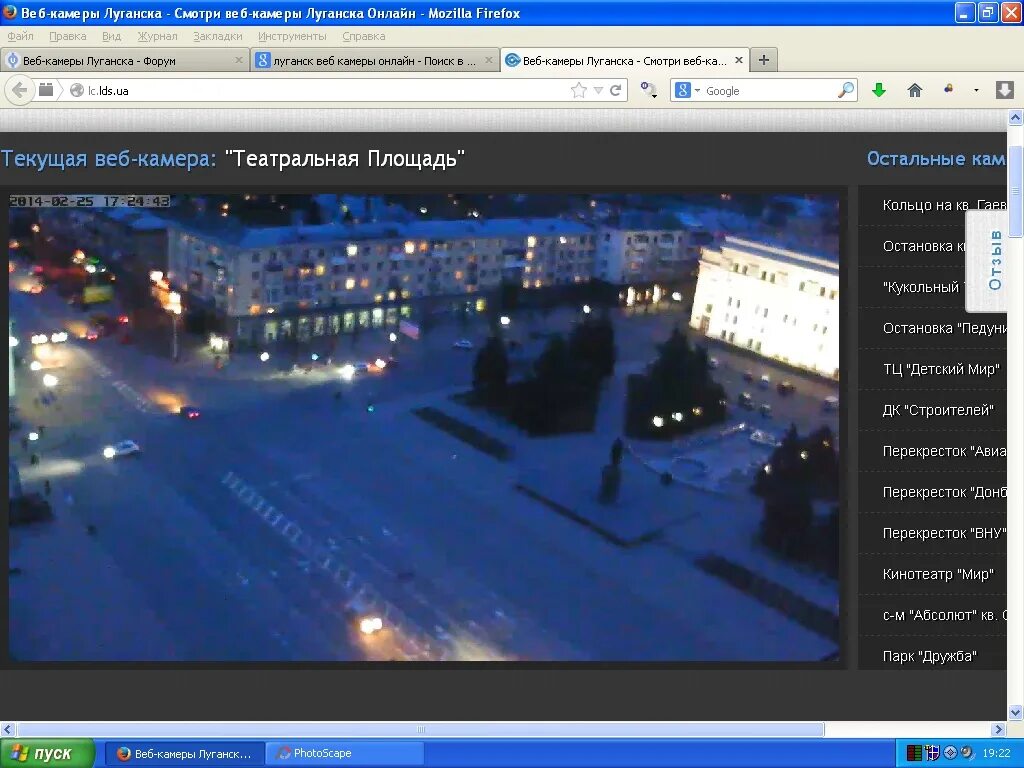Open the history folder icon beside back button
Viewport: 1024px width, 768px height.
click(x=46, y=90)
